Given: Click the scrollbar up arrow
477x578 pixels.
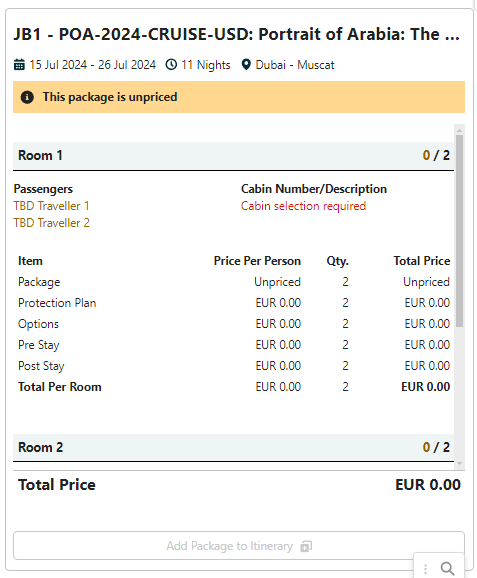Looking at the screenshot, I should (x=459, y=130).
